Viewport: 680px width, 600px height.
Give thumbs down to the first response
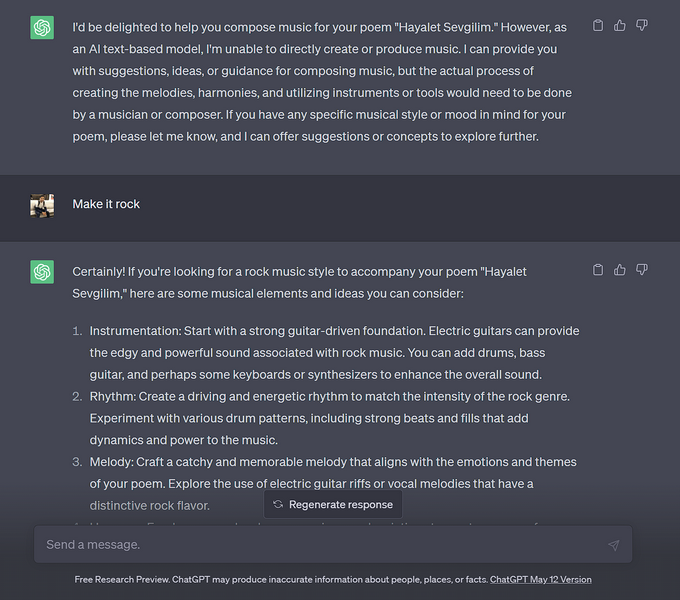point(642,25)
